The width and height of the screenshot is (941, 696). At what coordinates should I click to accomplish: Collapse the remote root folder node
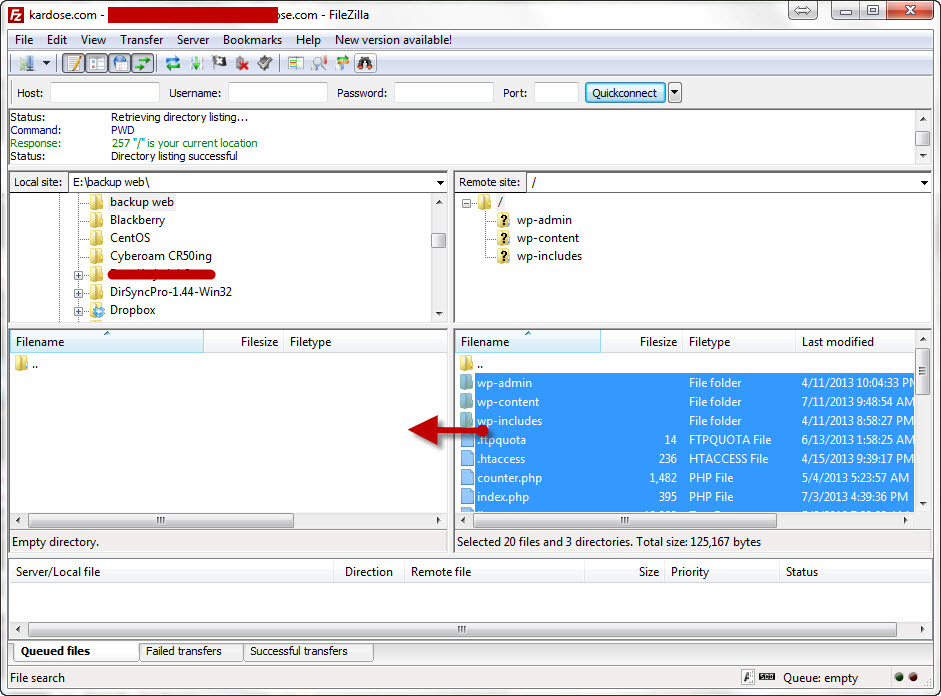click(466, 203)
